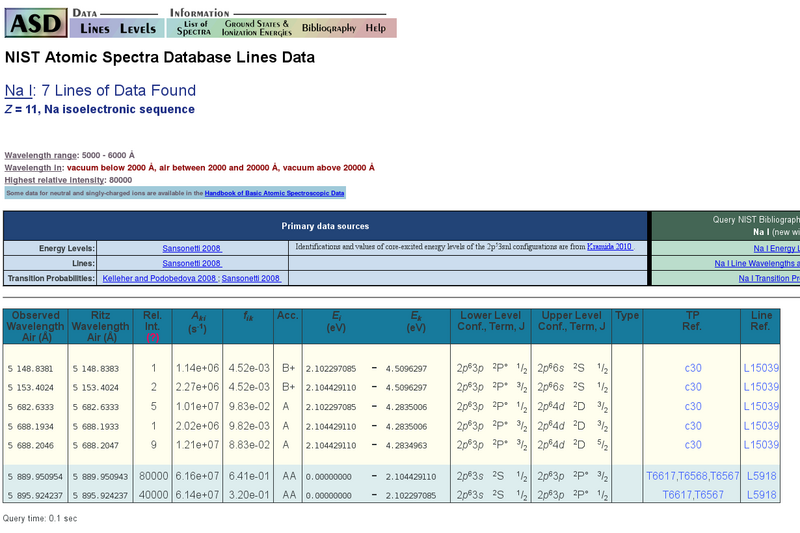Click the Highest relative intensity label
The image size is (800, 533).
tap(55, 180)
